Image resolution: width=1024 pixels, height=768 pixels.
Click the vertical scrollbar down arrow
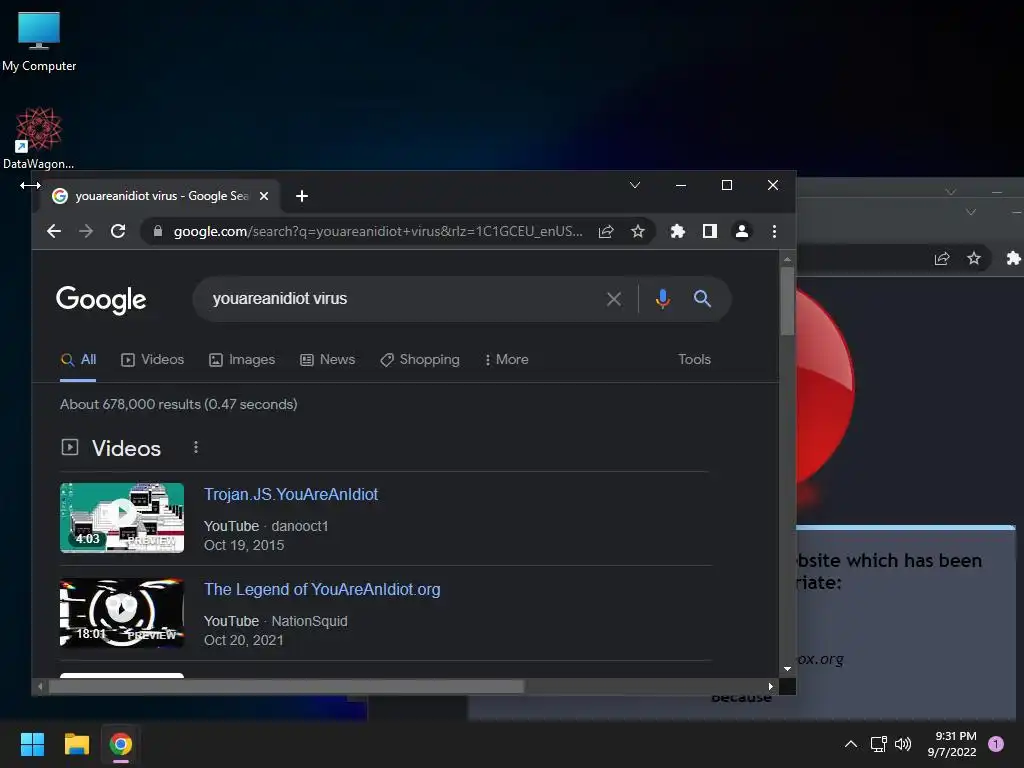[787, 669]
